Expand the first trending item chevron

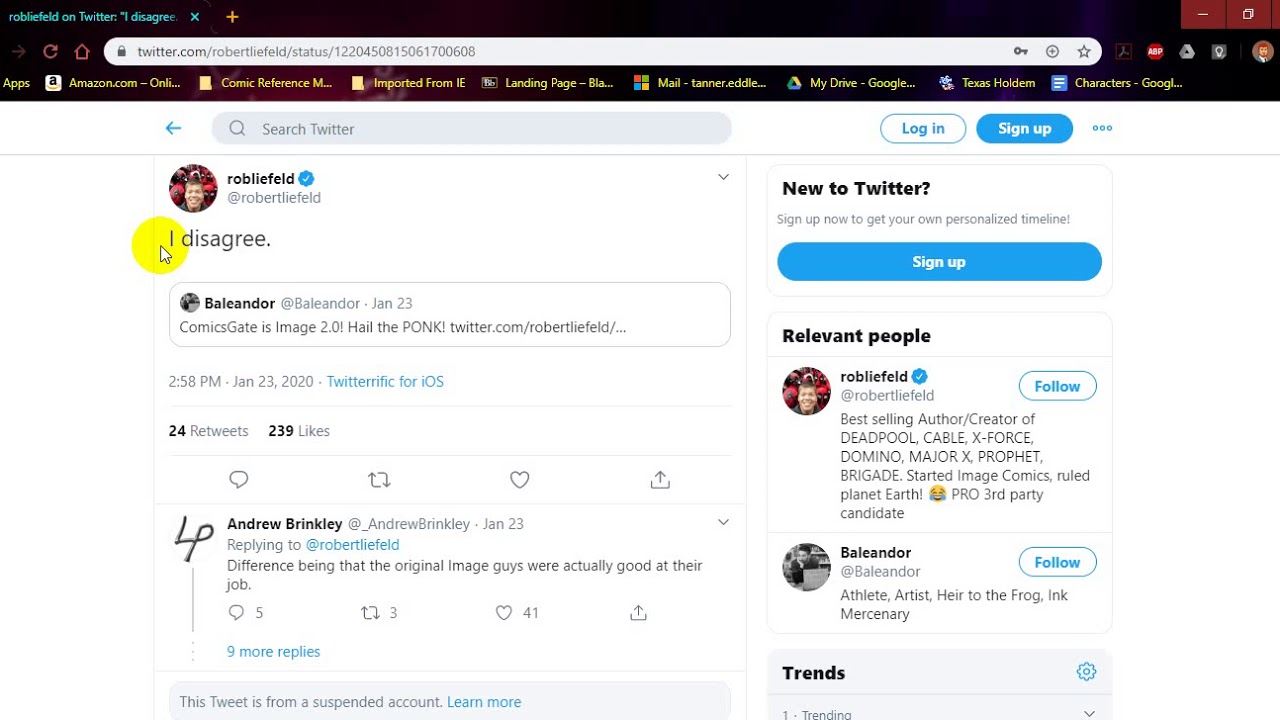tap(1089, 713)
